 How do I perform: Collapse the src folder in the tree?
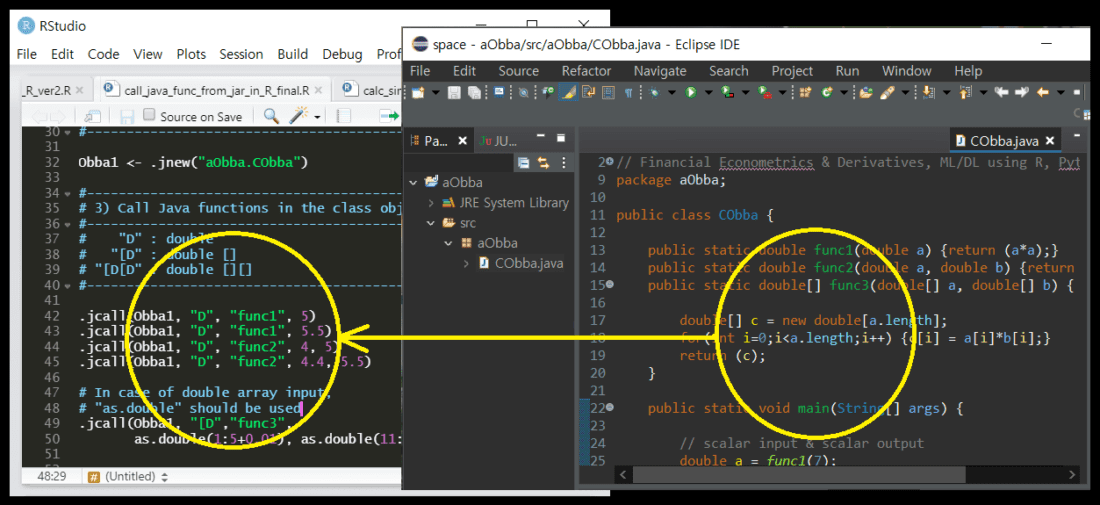pos(431,223)
